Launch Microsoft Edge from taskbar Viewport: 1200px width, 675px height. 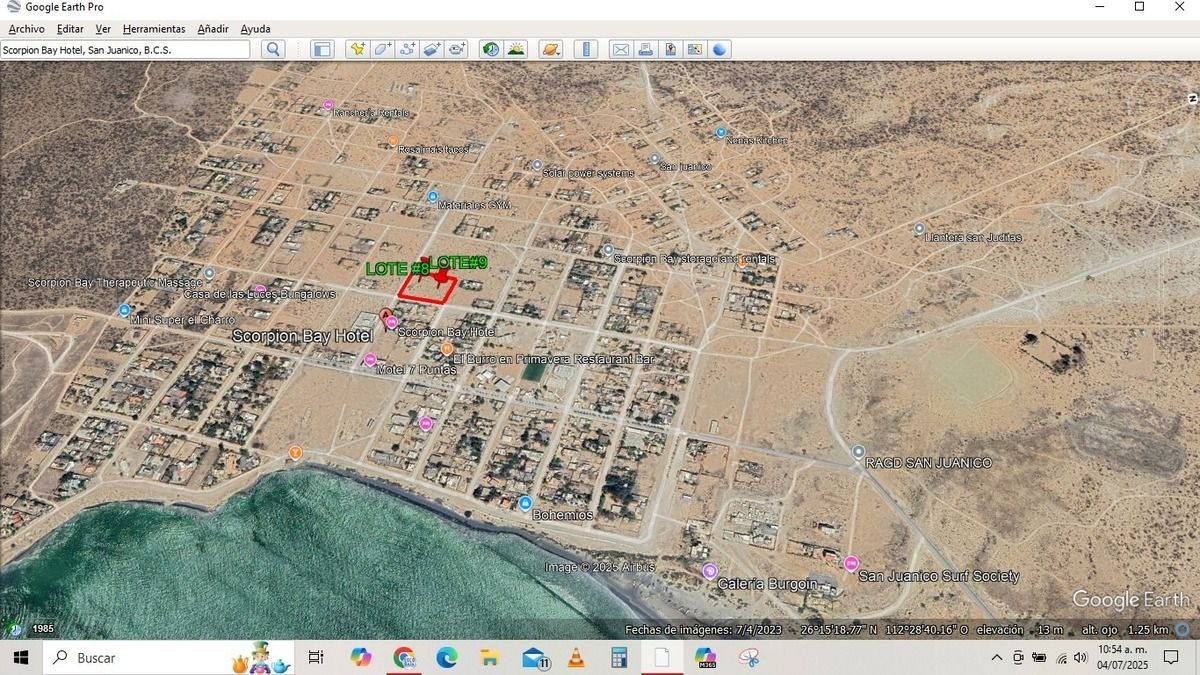pyautogui.click(x=447, y=657)
